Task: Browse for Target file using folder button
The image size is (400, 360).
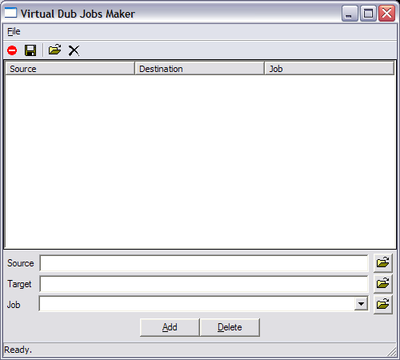Action: coord(383,284)
